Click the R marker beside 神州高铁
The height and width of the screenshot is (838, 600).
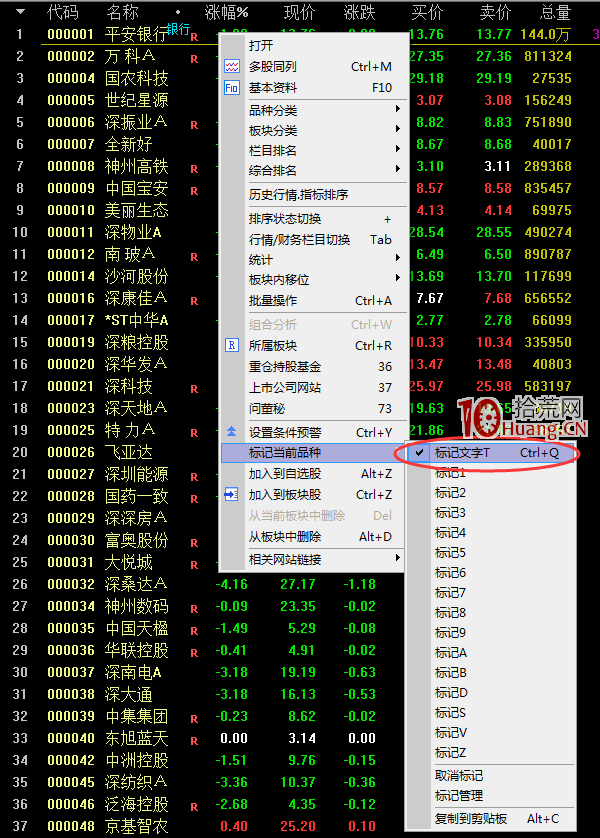tap(194, 169)
